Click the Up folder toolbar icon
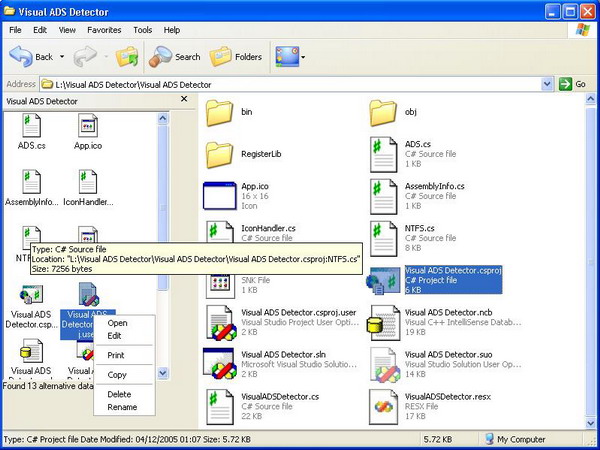Screen dimensions: 600x450 point(127,57)
